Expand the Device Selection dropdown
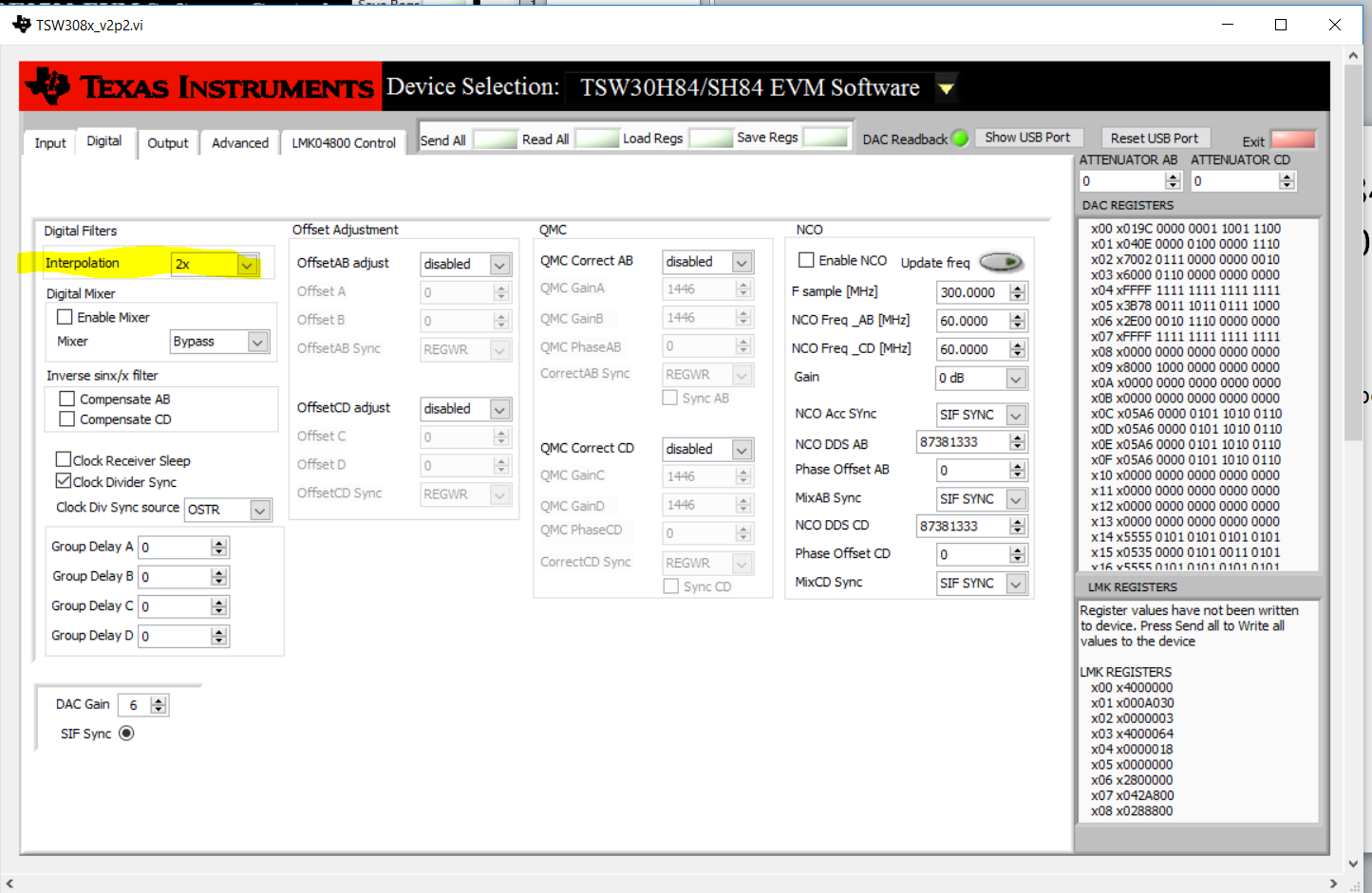Viewport: 1372px width, 893px height. click(x=947, y=89)
